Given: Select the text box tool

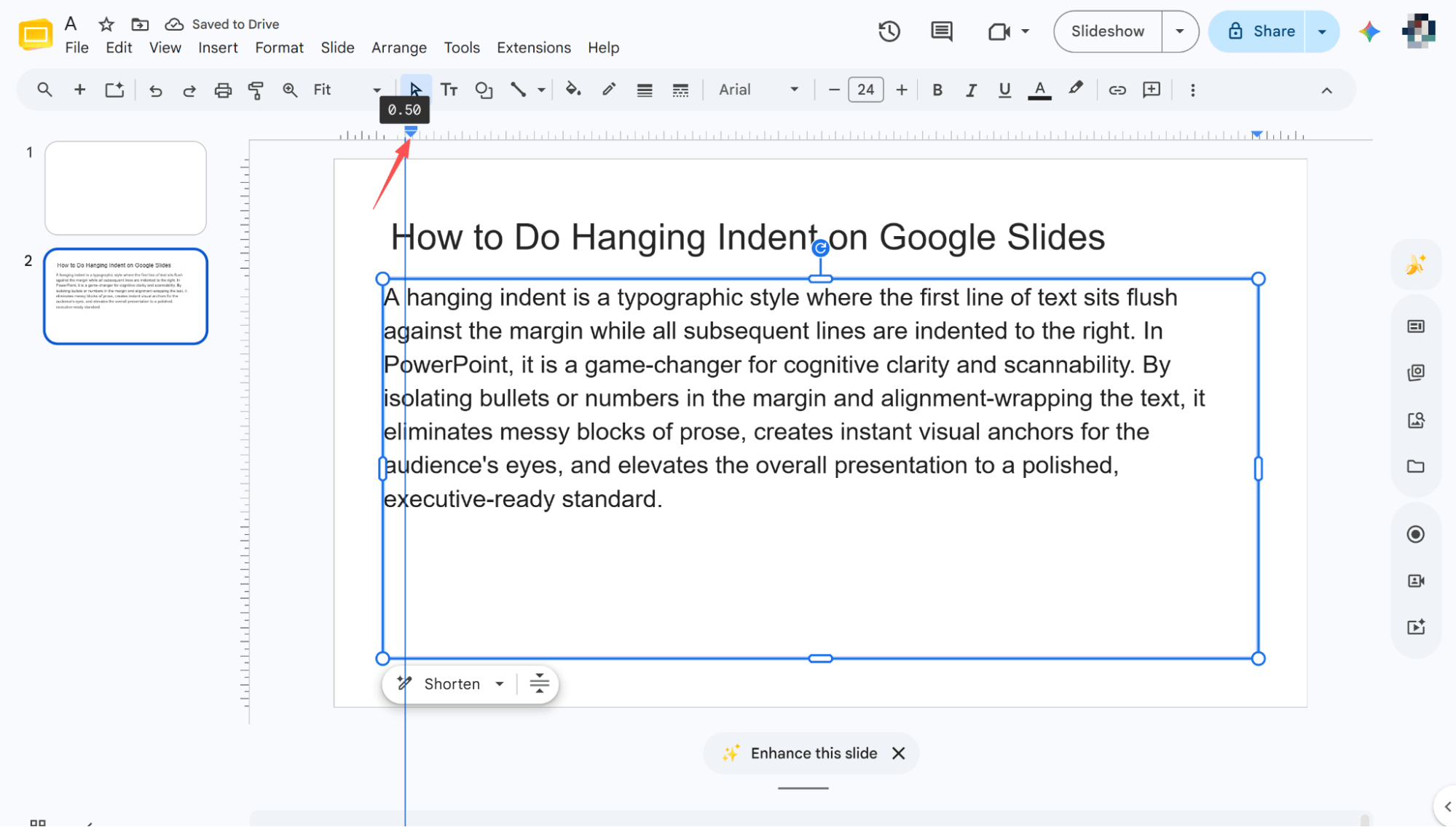Looking at the screenshot, I should (x=449, y=90).
